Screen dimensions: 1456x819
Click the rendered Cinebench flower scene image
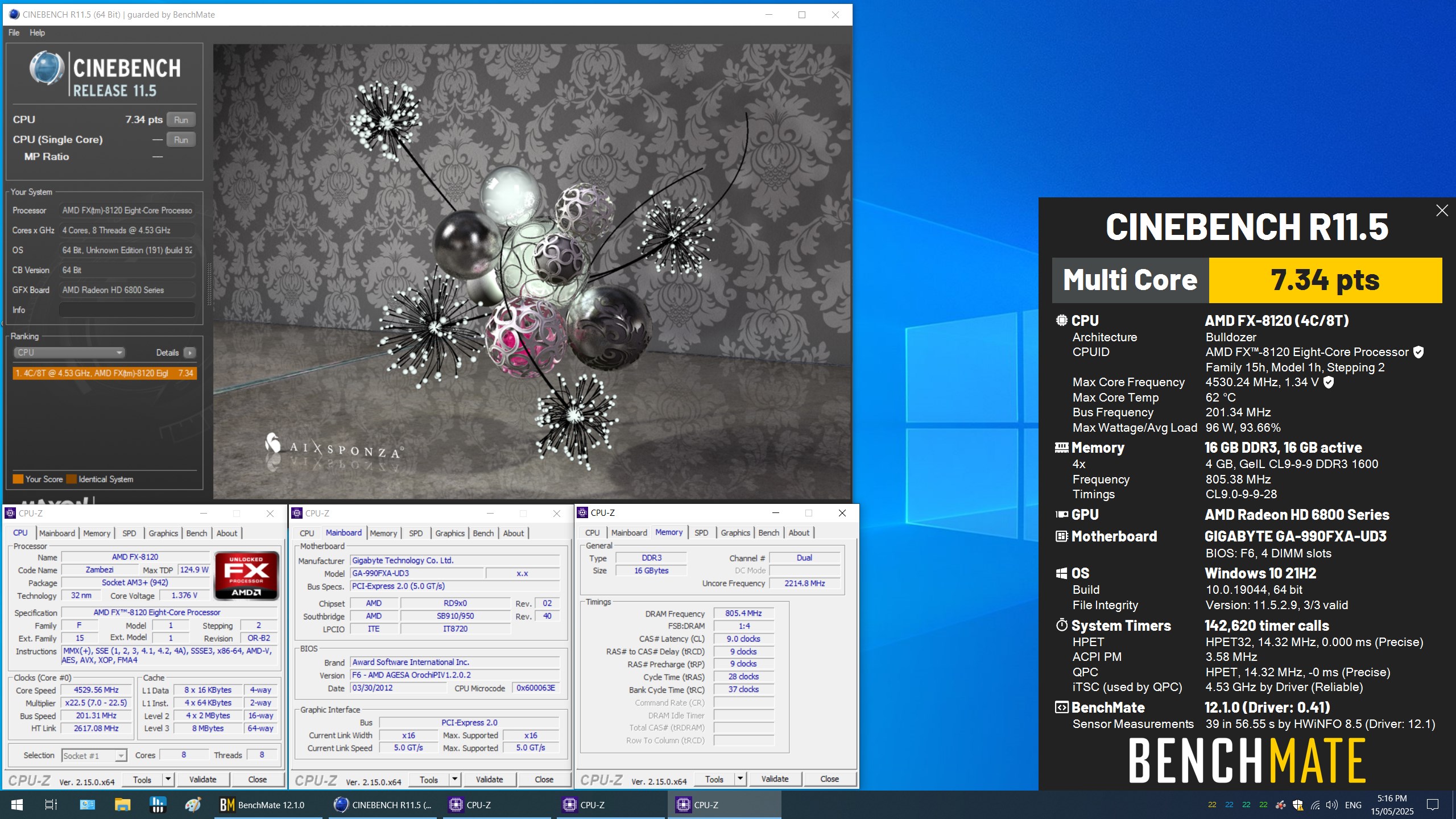pyautogui.click(x=532, y=272)
